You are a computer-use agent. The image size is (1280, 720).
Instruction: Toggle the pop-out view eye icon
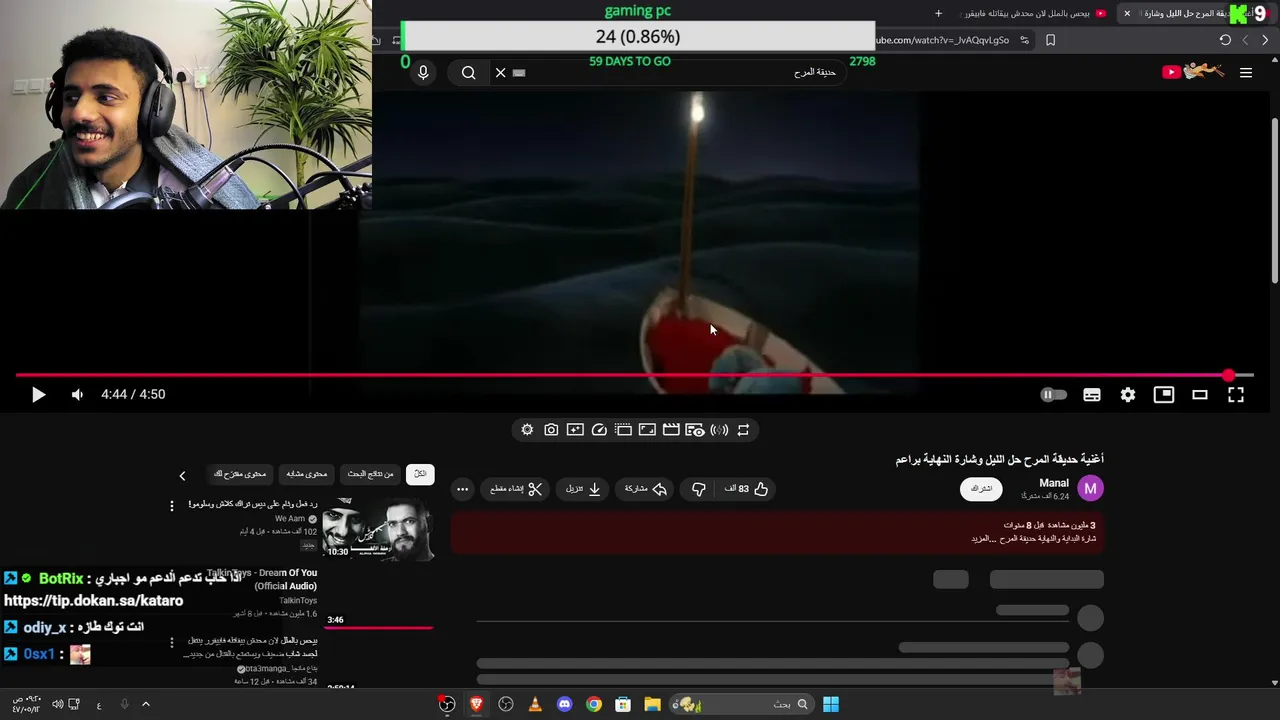pyautogui.click(x=695, y=430)
